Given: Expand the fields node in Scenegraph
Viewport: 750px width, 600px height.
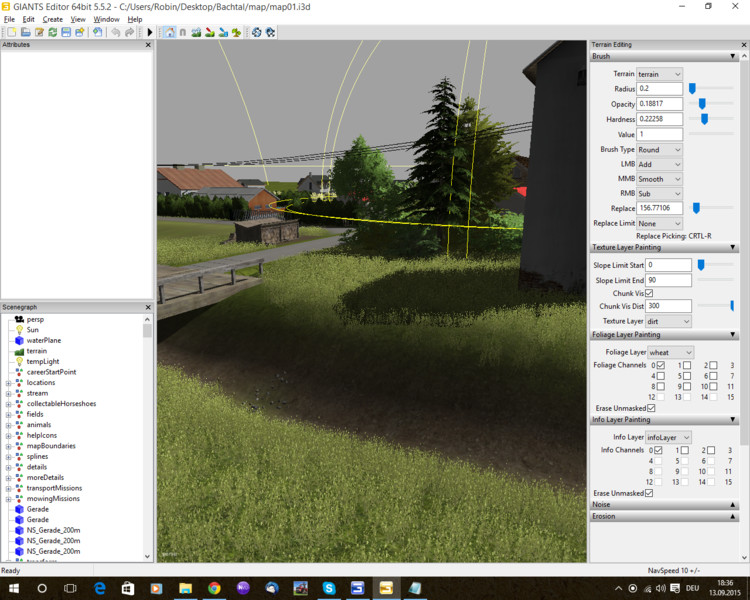Looking at the screenshot, I should pos(8,414).
